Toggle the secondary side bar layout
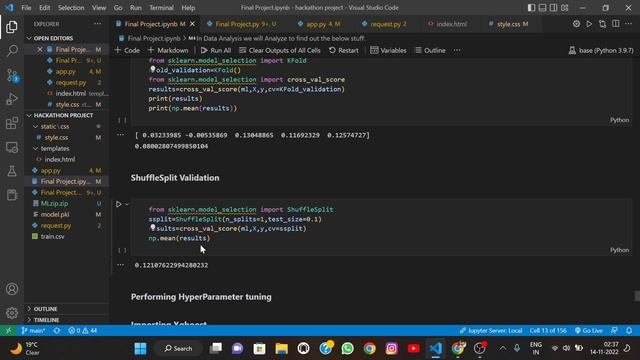Viewport: 640px width, 360px height. pyautogui.click(x=553, y=8)
